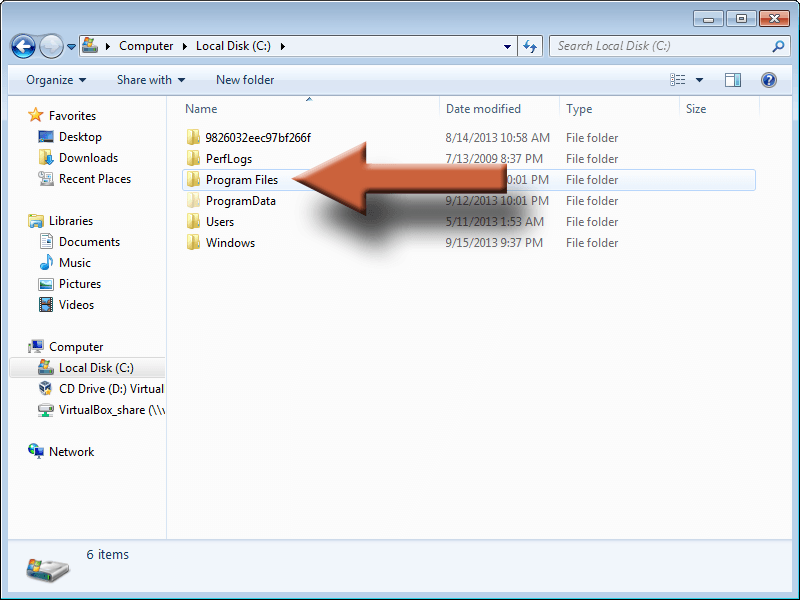Screen dimensions: 800x600
Task: Open the recent pages dropdown arrow
Action: coord(71,46)
